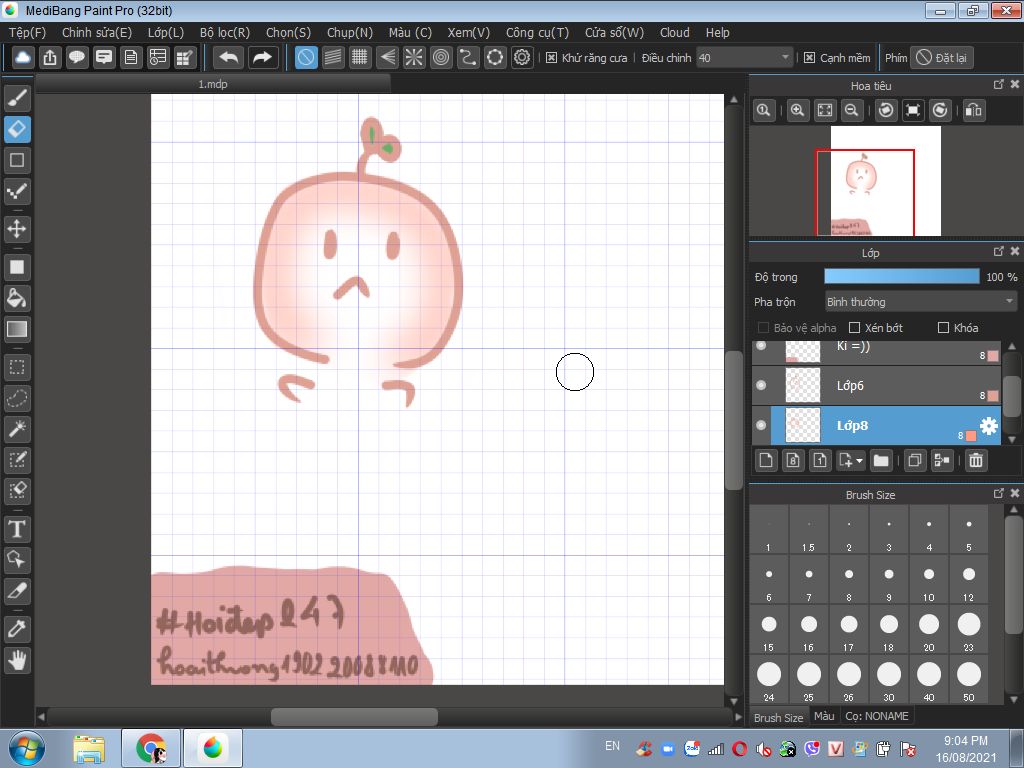Select the 1.mdp document tab
The width and height of the screenshot is (1024, 768).
click(x=213, y=84)
